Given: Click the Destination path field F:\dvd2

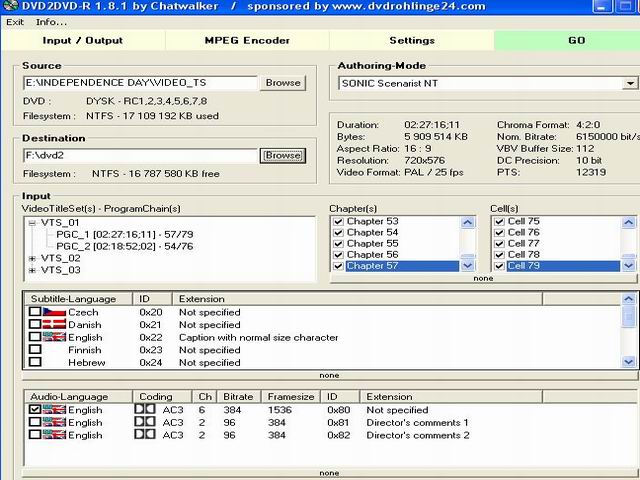Looking at the screenshot, I should [x=140, y=156].
